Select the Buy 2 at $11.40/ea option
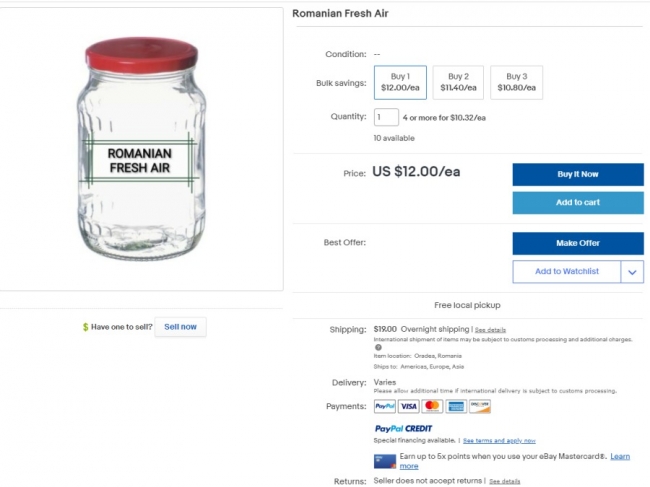 (458, 82)
